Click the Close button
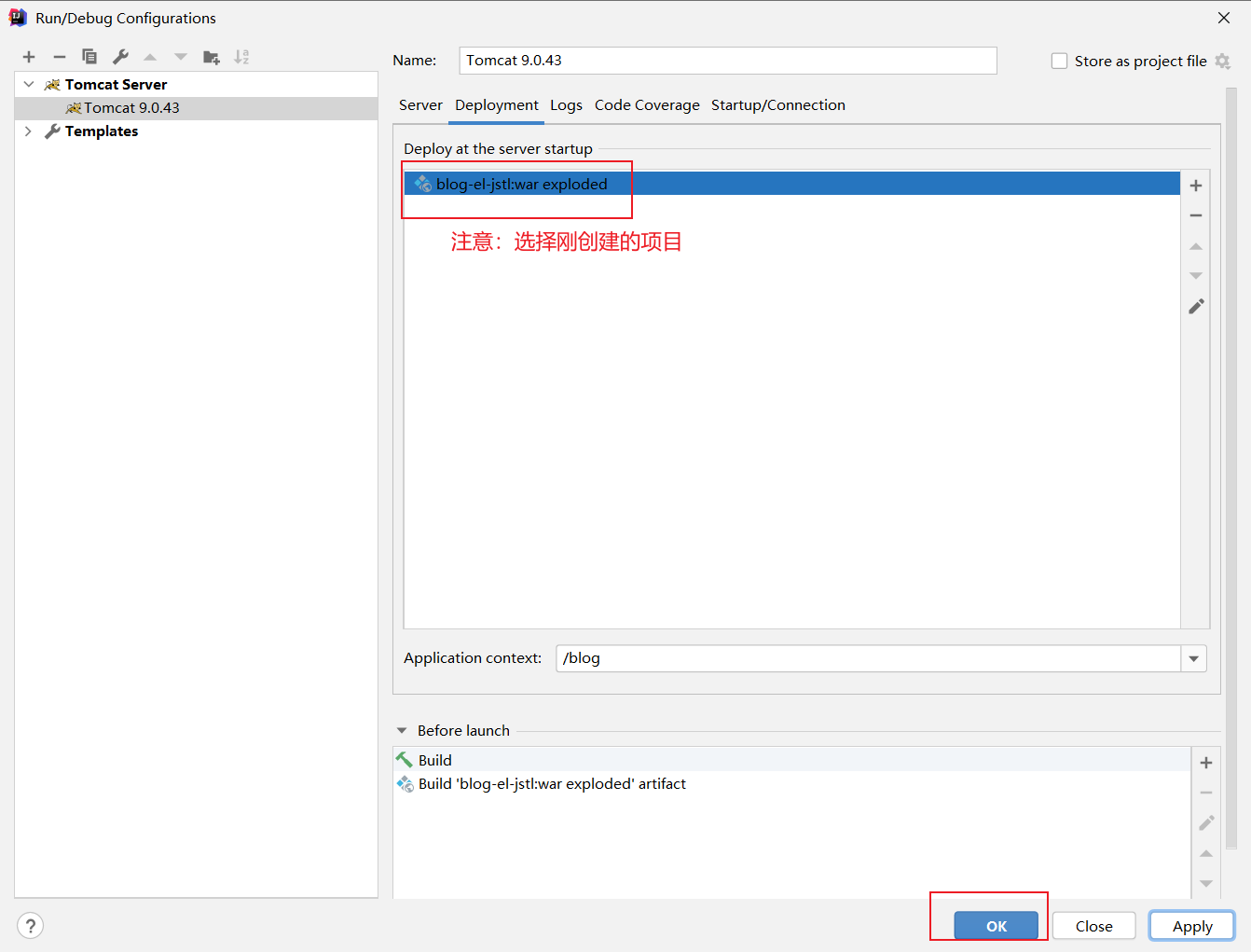1251x952 pixels. (x=1093, y=926)
